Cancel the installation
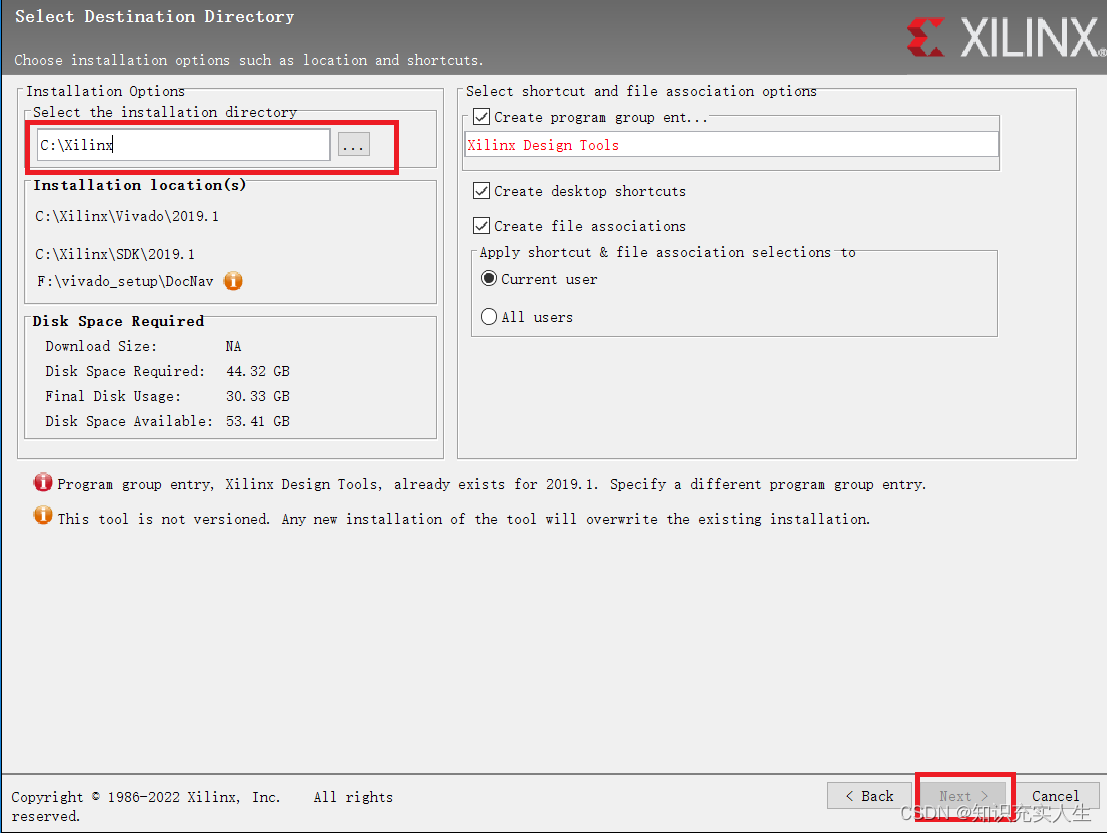The image size is (1107, 833). coord(1055,796)
